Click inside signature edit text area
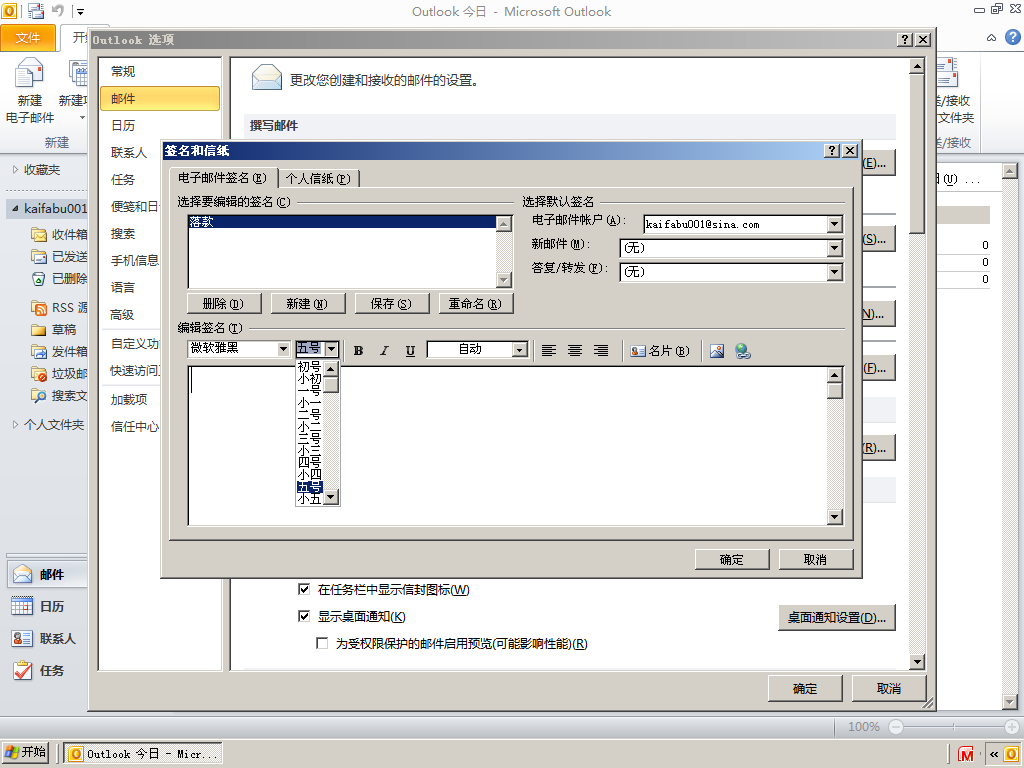This screenshot has width=1024, height=768. pyautogui.click(x=507, y=446)
